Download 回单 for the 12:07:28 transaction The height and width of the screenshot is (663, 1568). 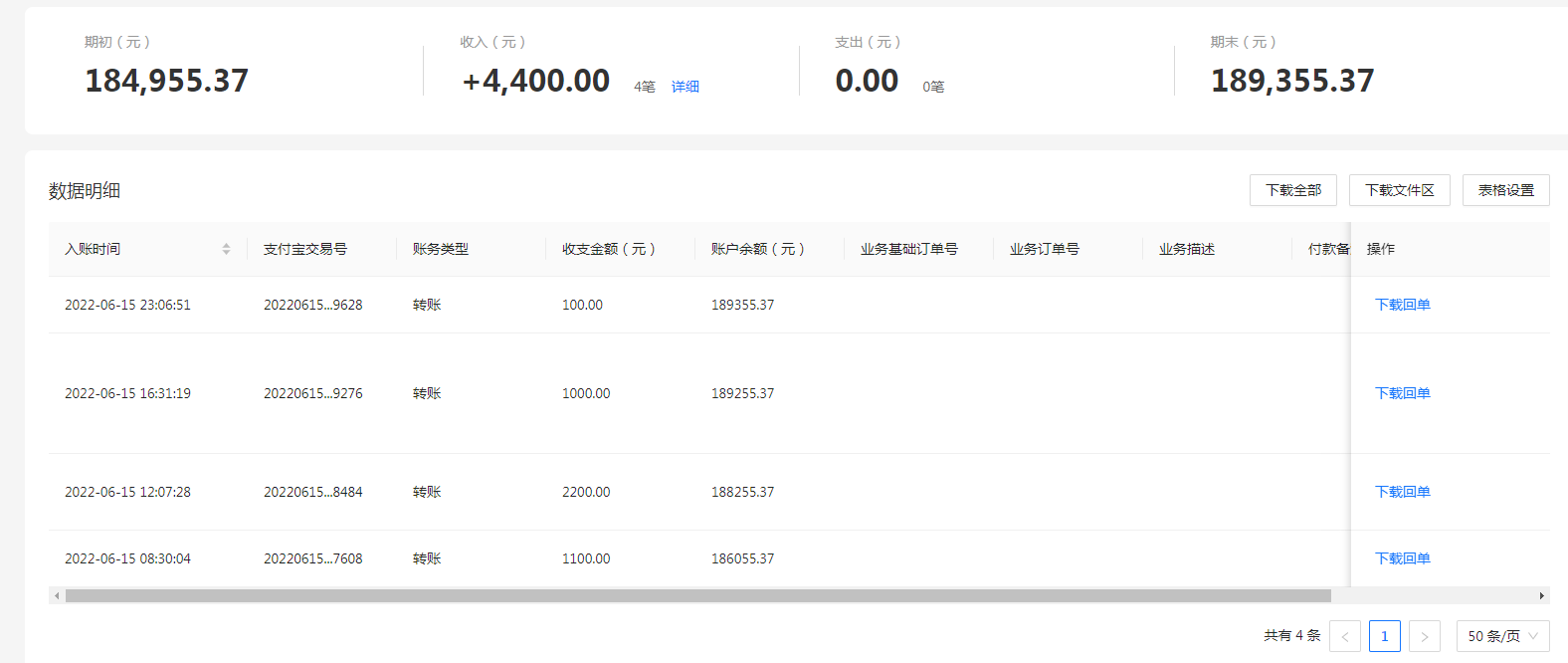coord(1403,492)
